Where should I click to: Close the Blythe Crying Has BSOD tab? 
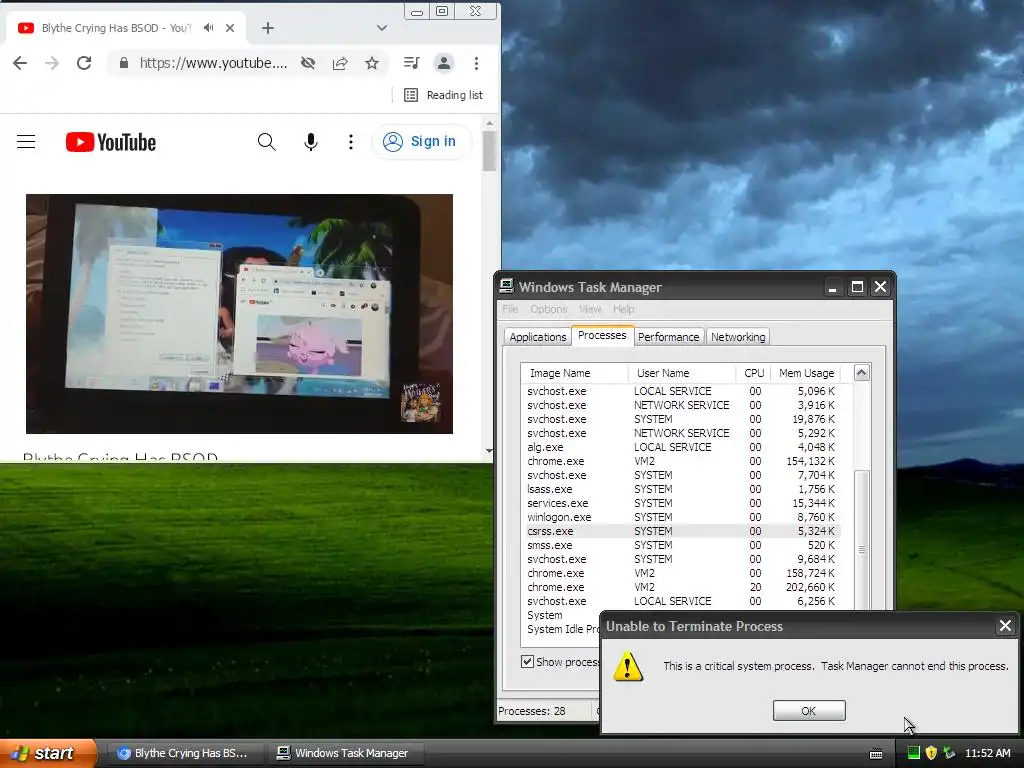[x=230, y=28]
